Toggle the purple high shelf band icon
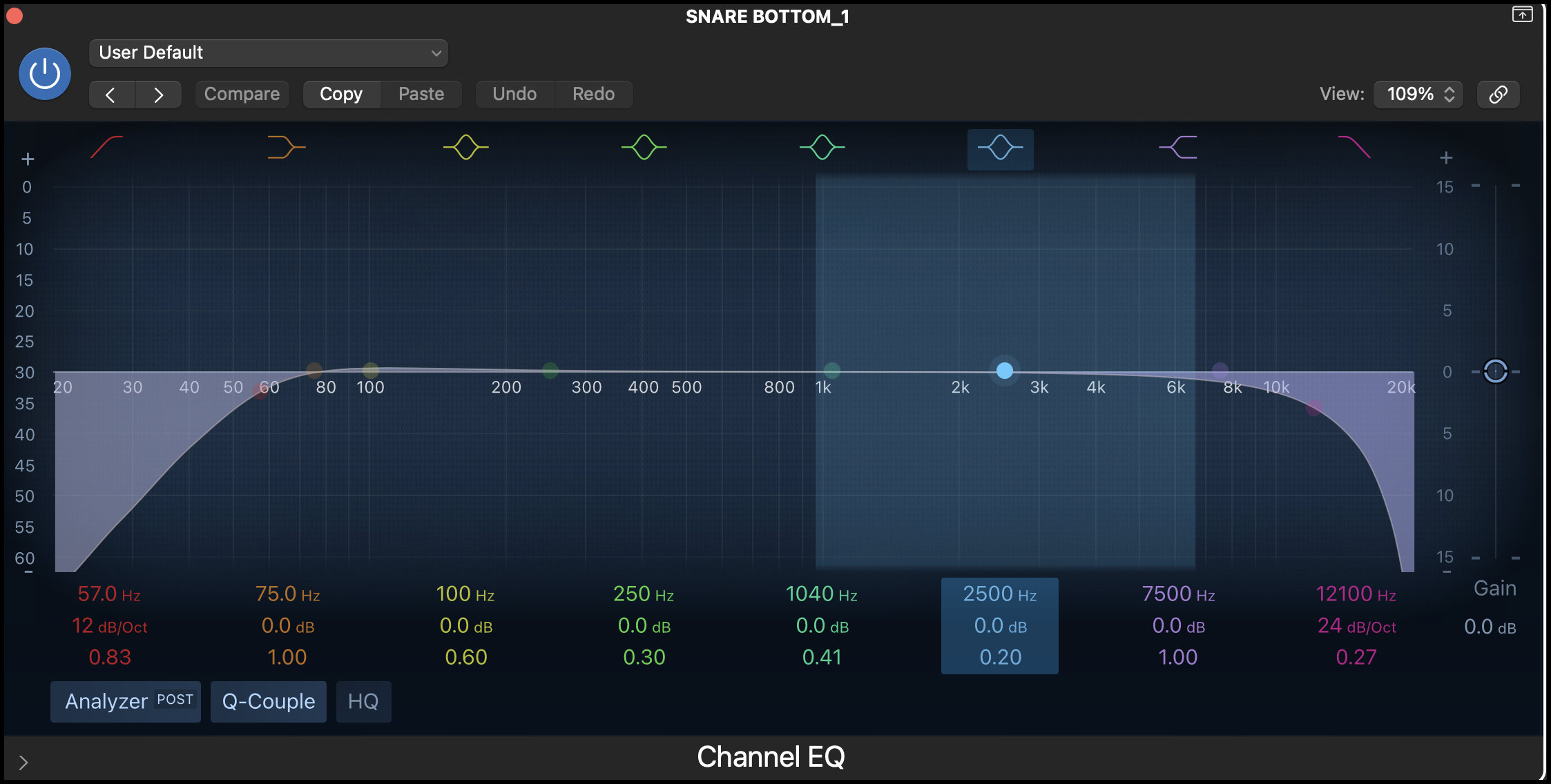The width and height of the screenshot is (1551, 784). pyautogui.click(x=1178, y=147)
